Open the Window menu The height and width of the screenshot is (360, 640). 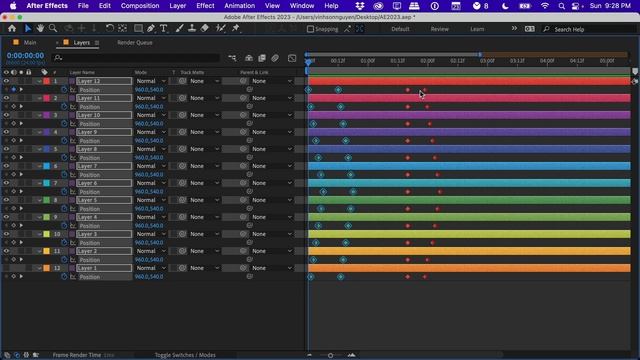(302, 6)
